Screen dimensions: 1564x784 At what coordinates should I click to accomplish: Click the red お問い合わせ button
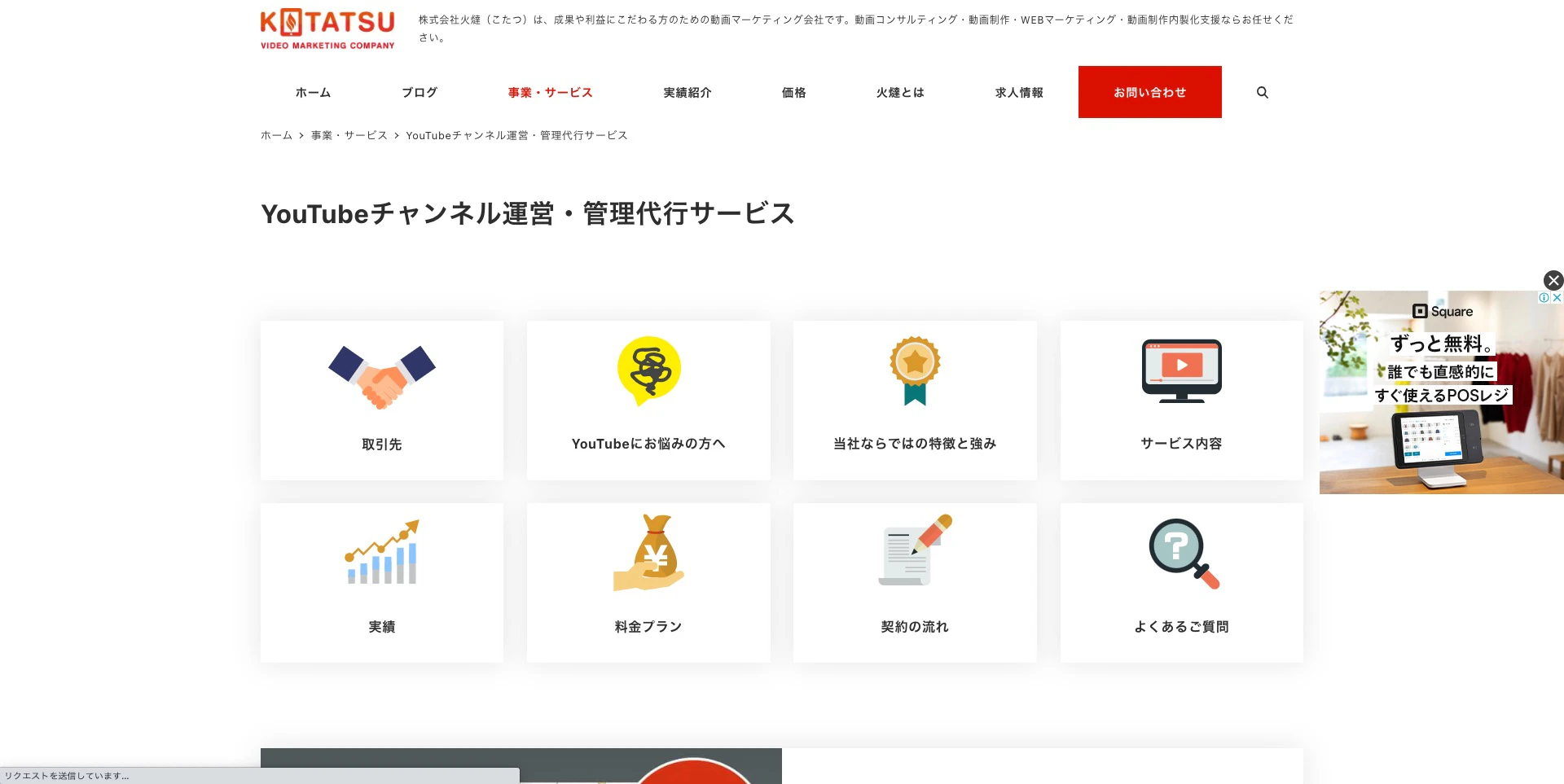click(x=1150, y=92)
